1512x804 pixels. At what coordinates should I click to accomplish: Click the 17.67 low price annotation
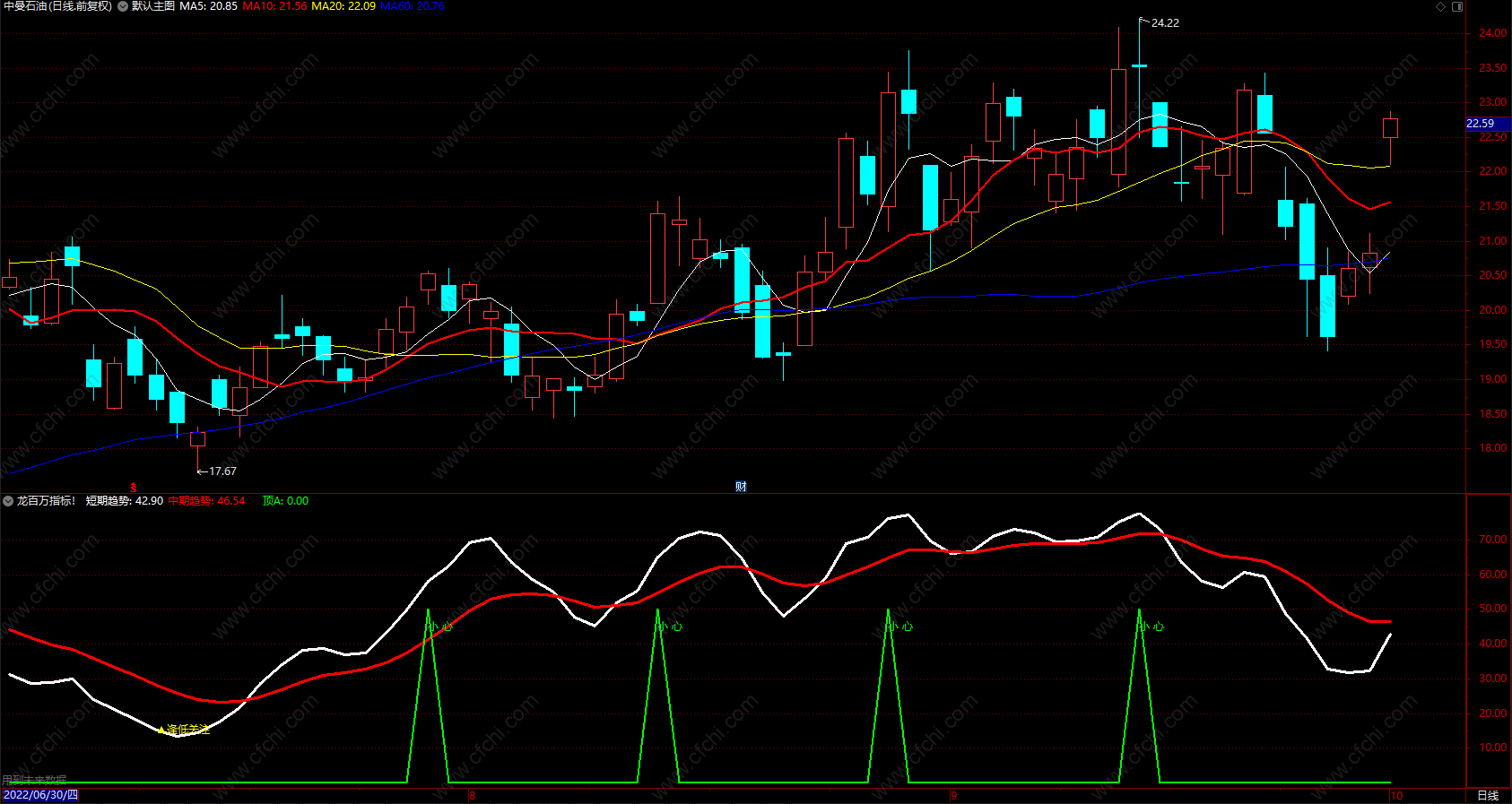(222, 471)
